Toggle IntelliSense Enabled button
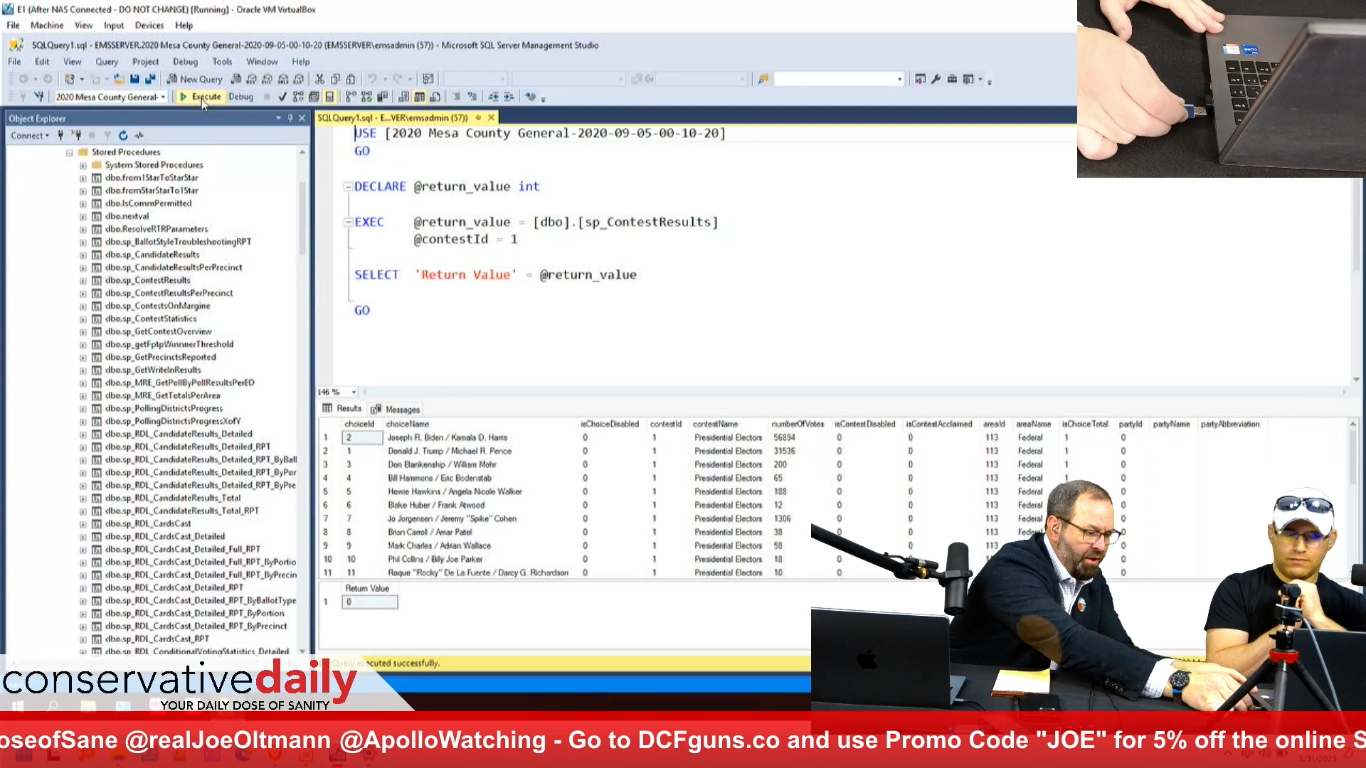 [329, 97]
